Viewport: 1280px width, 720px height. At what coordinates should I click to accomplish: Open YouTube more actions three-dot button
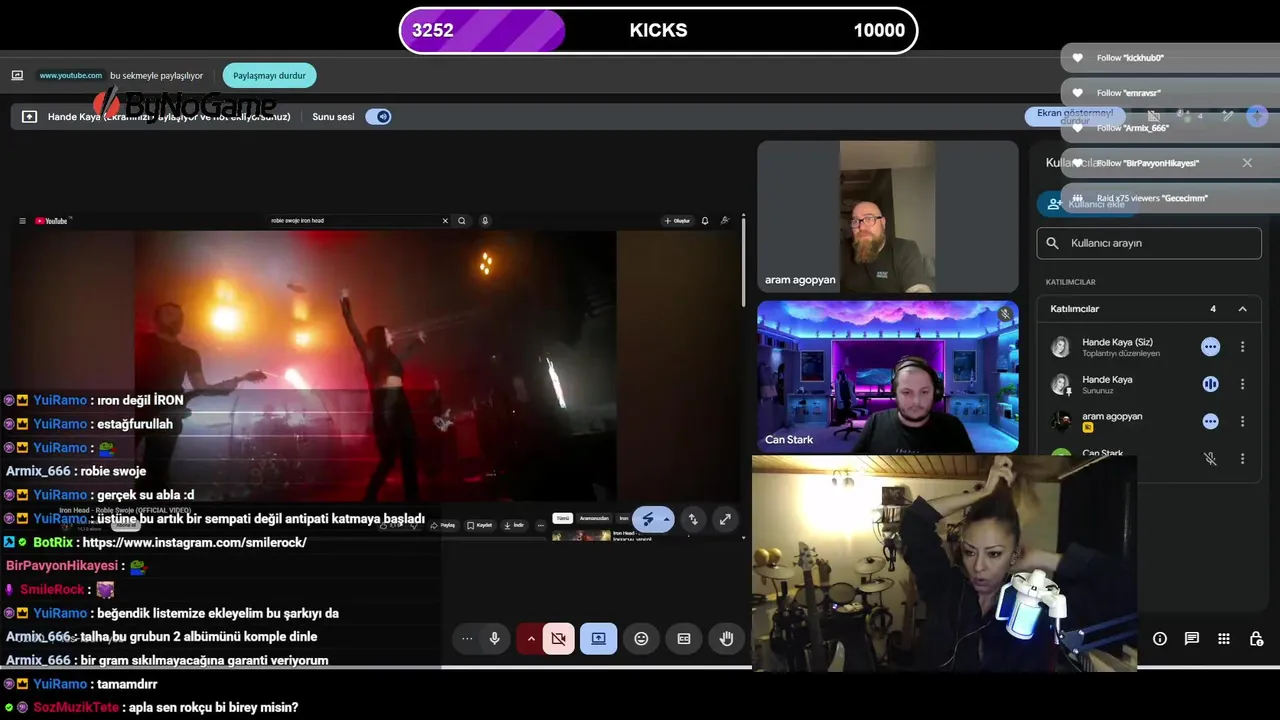pos(541,525)
